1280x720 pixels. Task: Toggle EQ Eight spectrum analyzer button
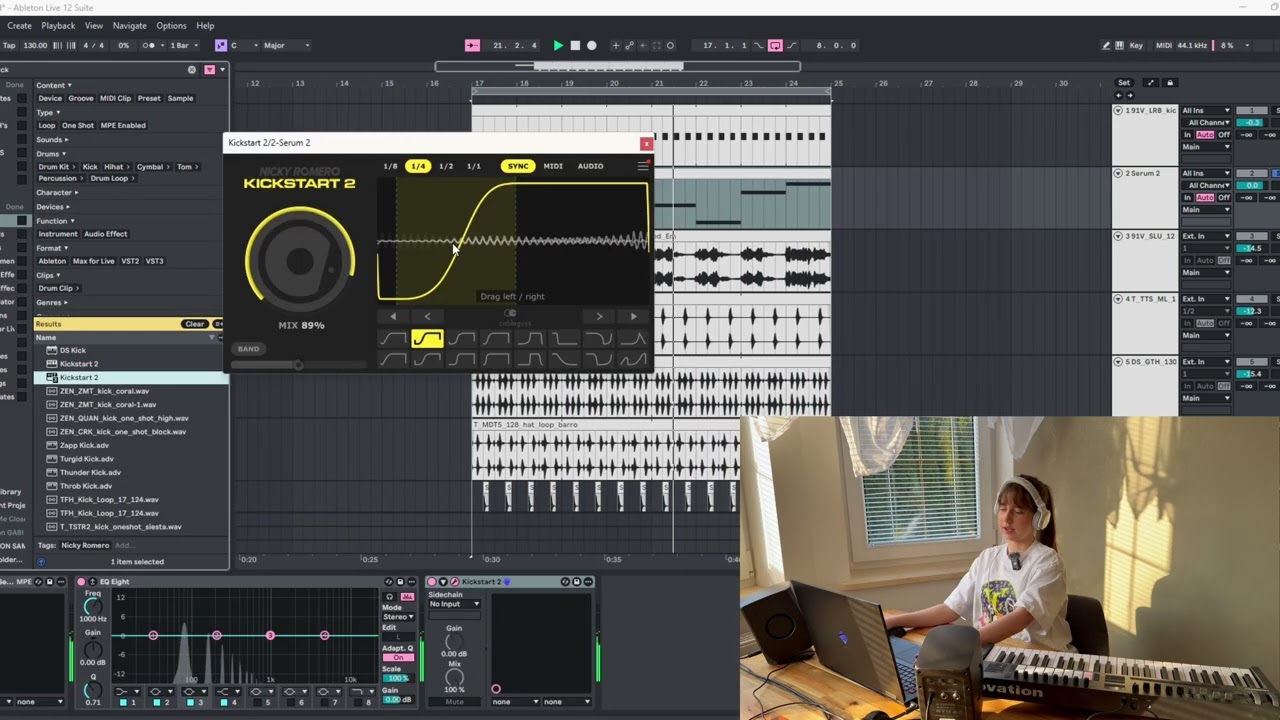click(407, 597)
